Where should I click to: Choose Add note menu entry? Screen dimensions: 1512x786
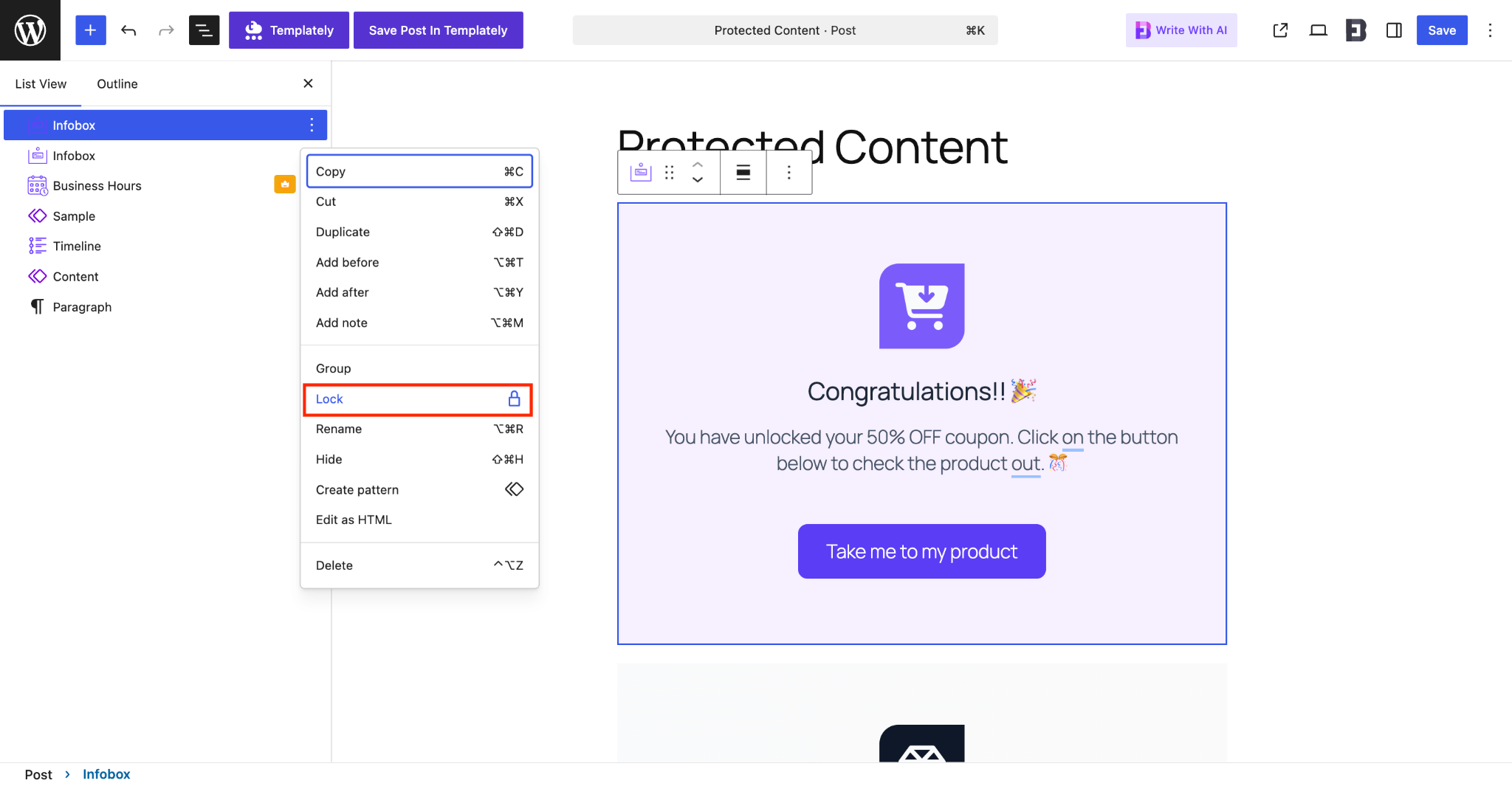click(x=419, y=323)
